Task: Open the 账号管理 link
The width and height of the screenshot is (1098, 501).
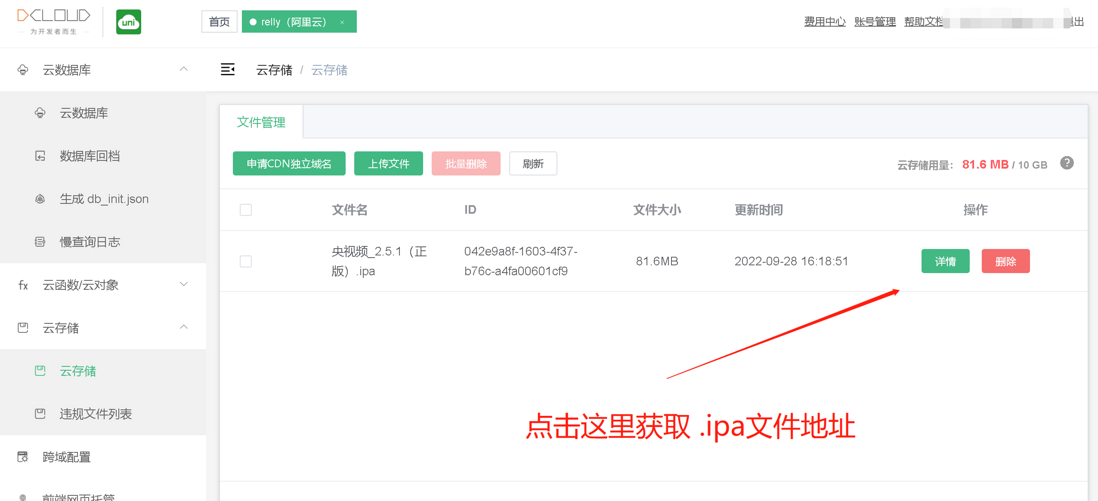Action: 875,22
